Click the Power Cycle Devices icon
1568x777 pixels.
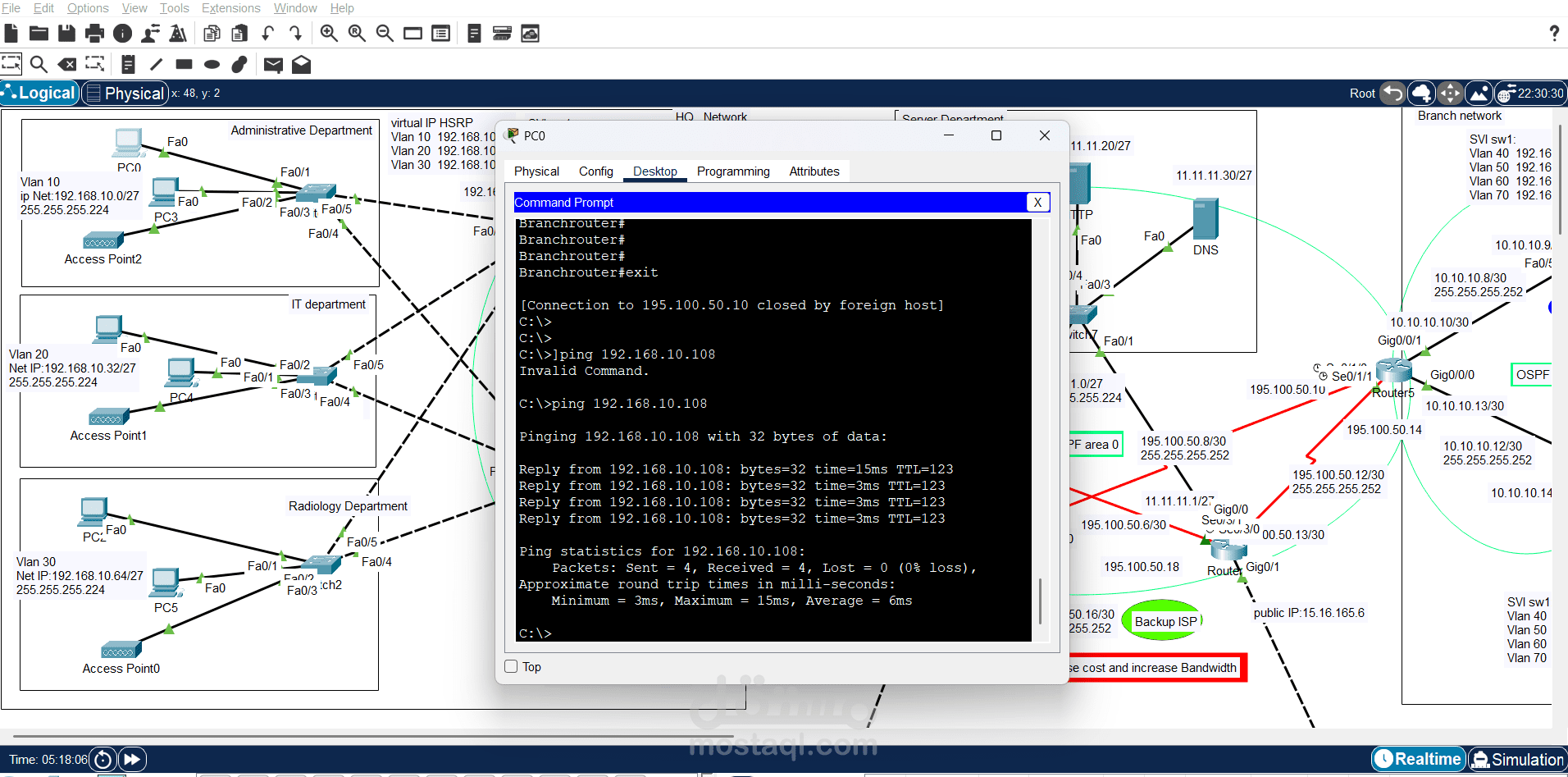(103, 760)
